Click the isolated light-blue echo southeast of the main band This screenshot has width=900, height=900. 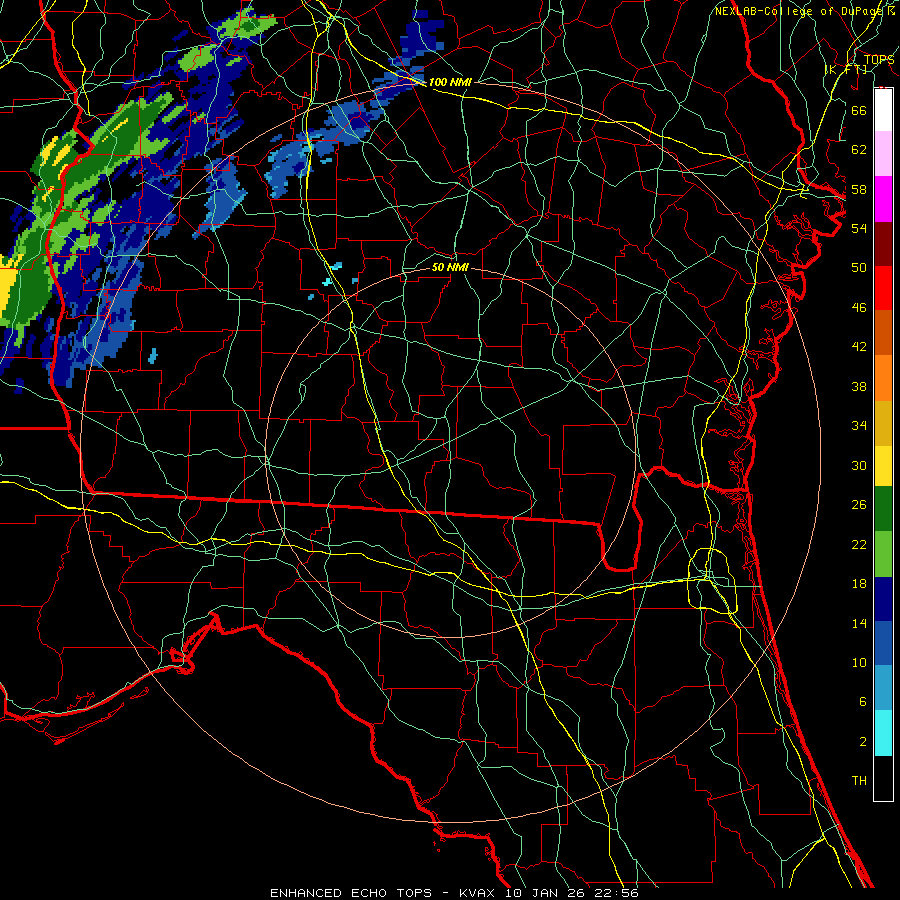(x=153, y=355)
